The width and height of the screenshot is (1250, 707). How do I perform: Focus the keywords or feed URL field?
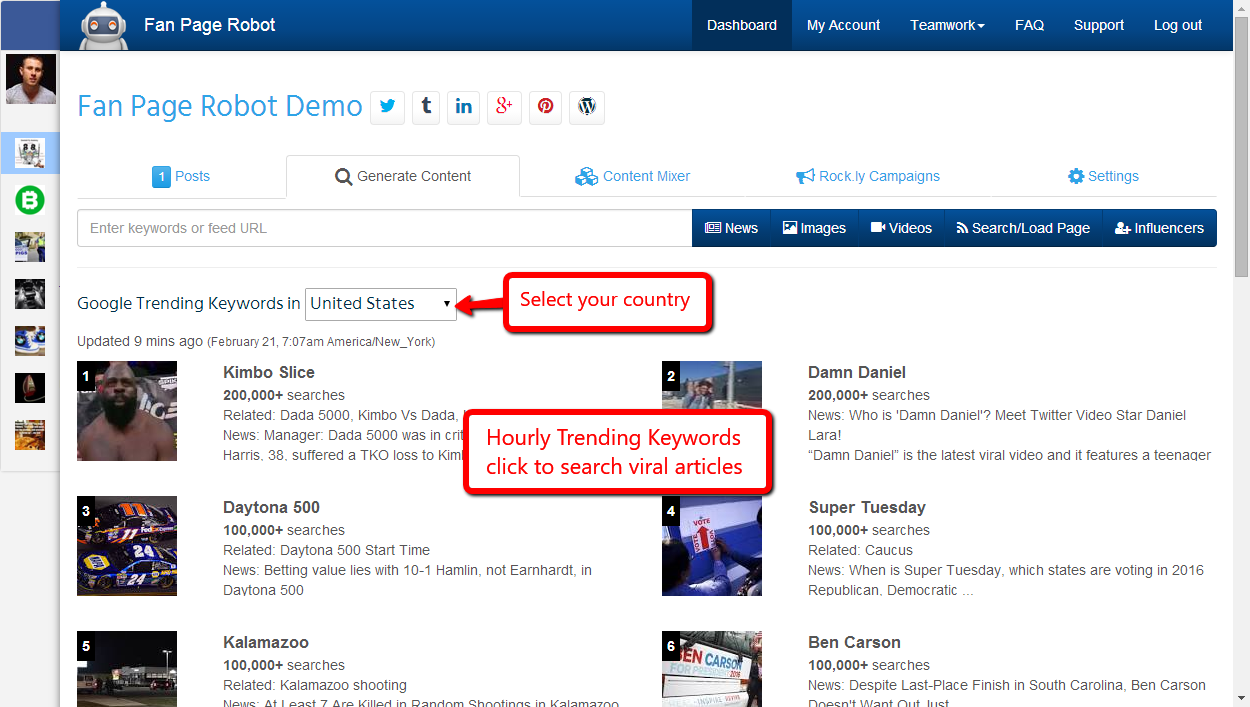click(x=385, y=228)
